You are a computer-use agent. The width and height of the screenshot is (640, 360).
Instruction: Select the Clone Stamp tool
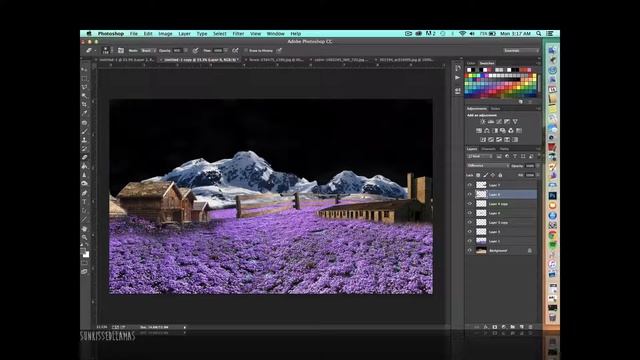click(x=84, y=140)
